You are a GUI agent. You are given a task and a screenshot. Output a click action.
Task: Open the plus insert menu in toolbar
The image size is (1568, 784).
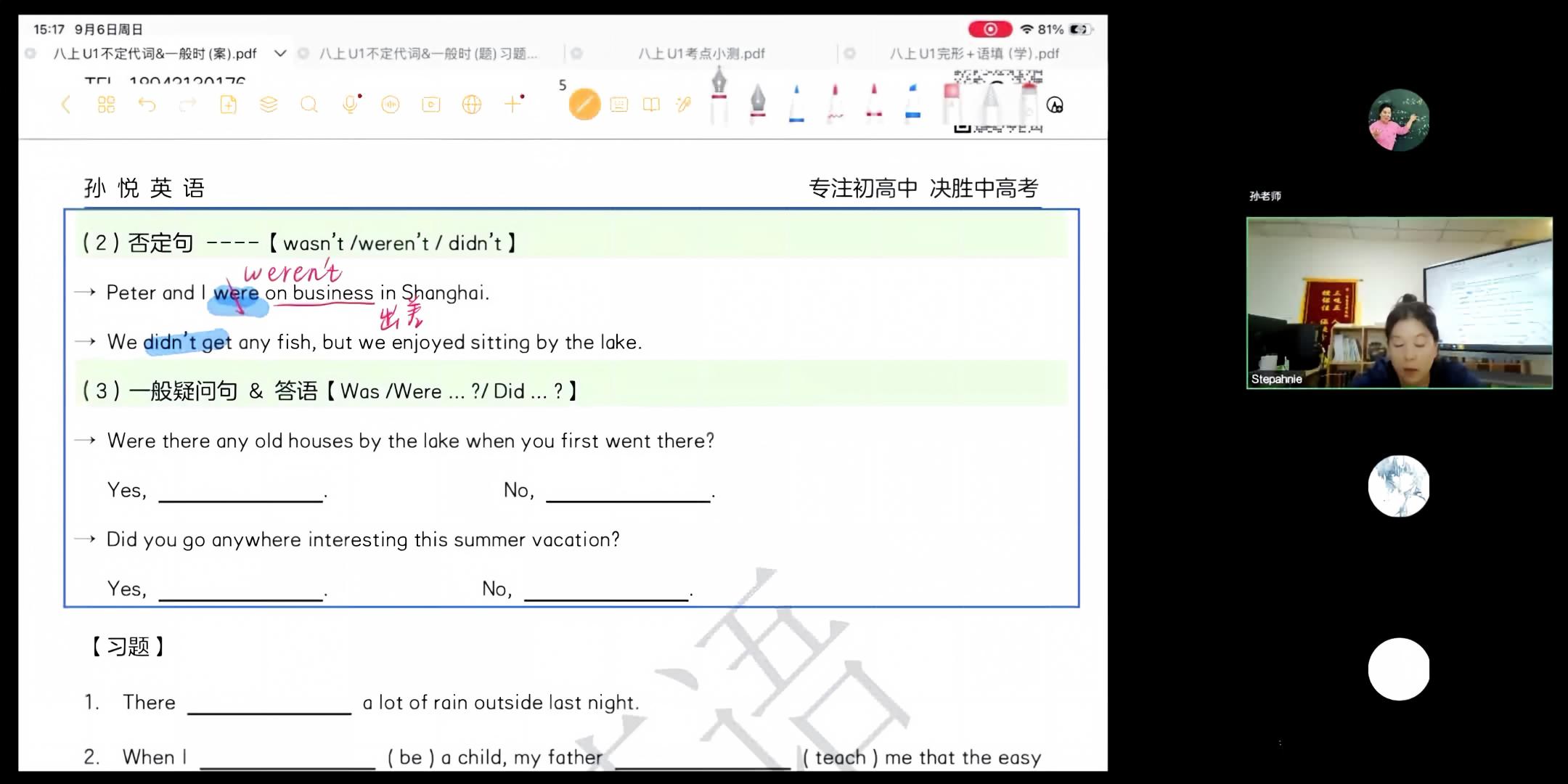tap(513, 105)
